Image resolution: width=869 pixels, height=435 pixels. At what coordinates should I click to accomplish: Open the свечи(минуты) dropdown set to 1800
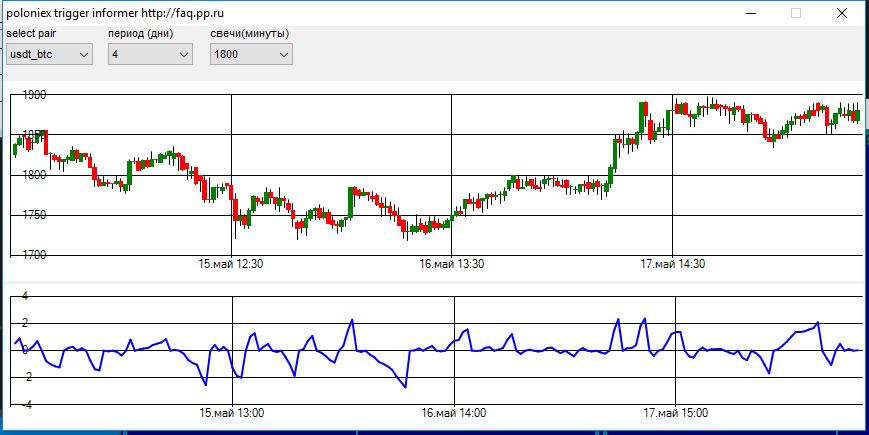(x=251, y=55)
